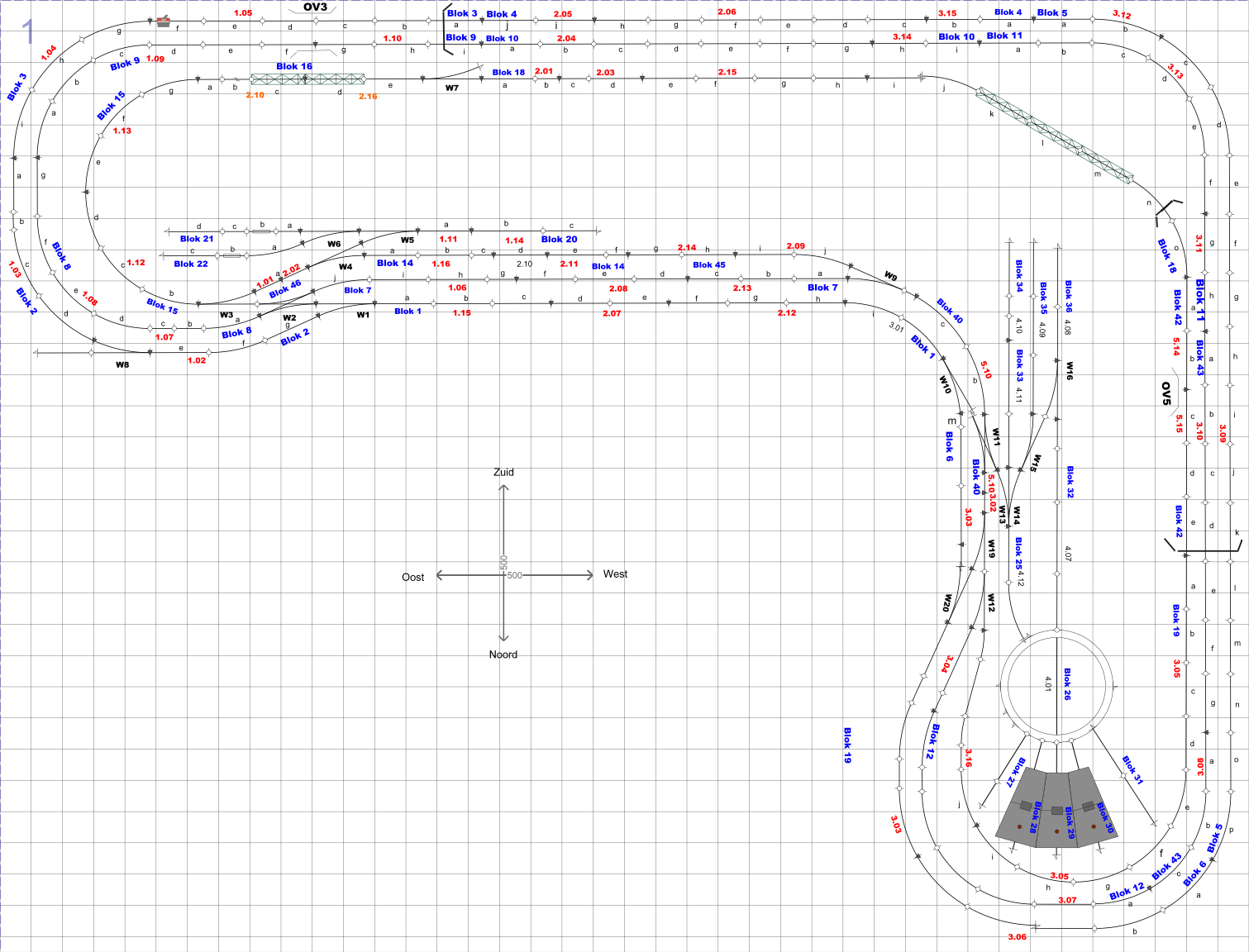Viewport: 1249px width, 952px height.
Task: Select the gray roundhouse engine shed
Action: pyautogui.click(x=1056, y=808)
